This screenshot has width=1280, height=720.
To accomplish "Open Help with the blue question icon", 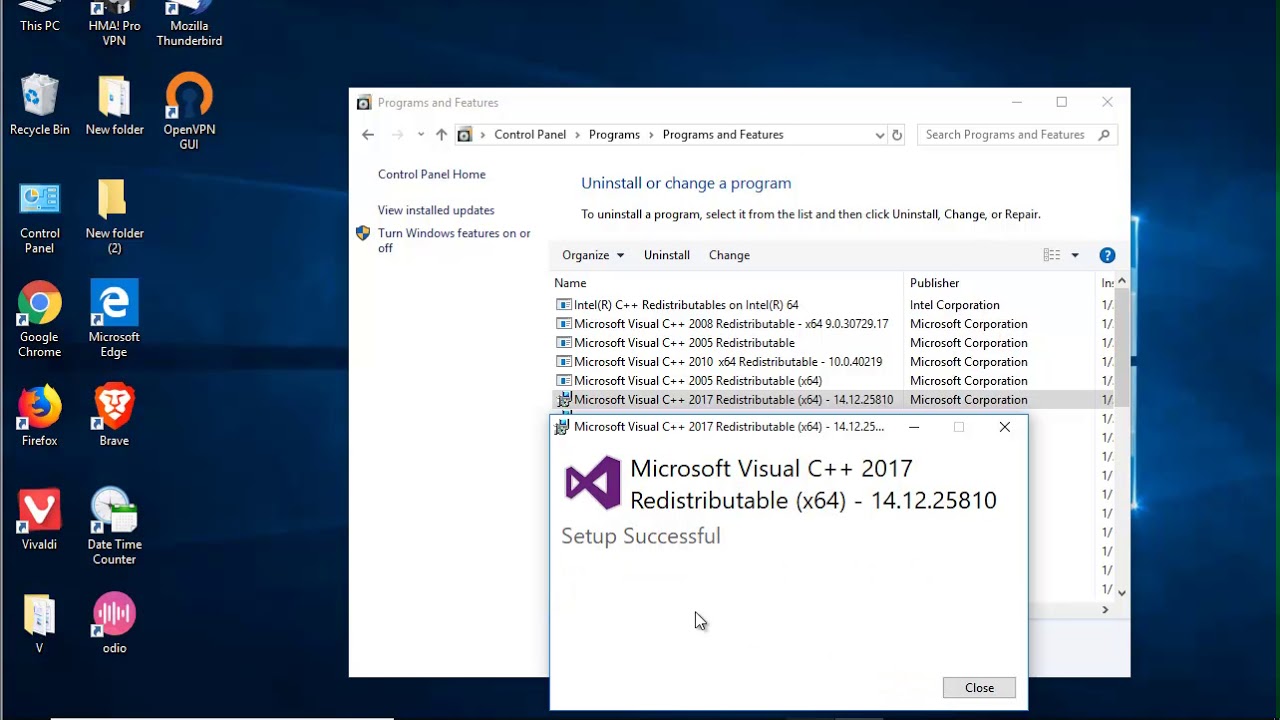I will 1107,255.
